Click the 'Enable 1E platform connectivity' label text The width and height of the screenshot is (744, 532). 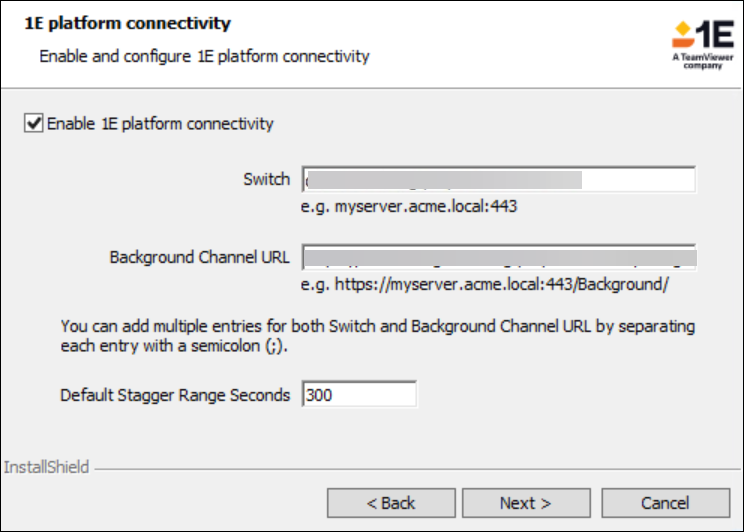(160, 124)
